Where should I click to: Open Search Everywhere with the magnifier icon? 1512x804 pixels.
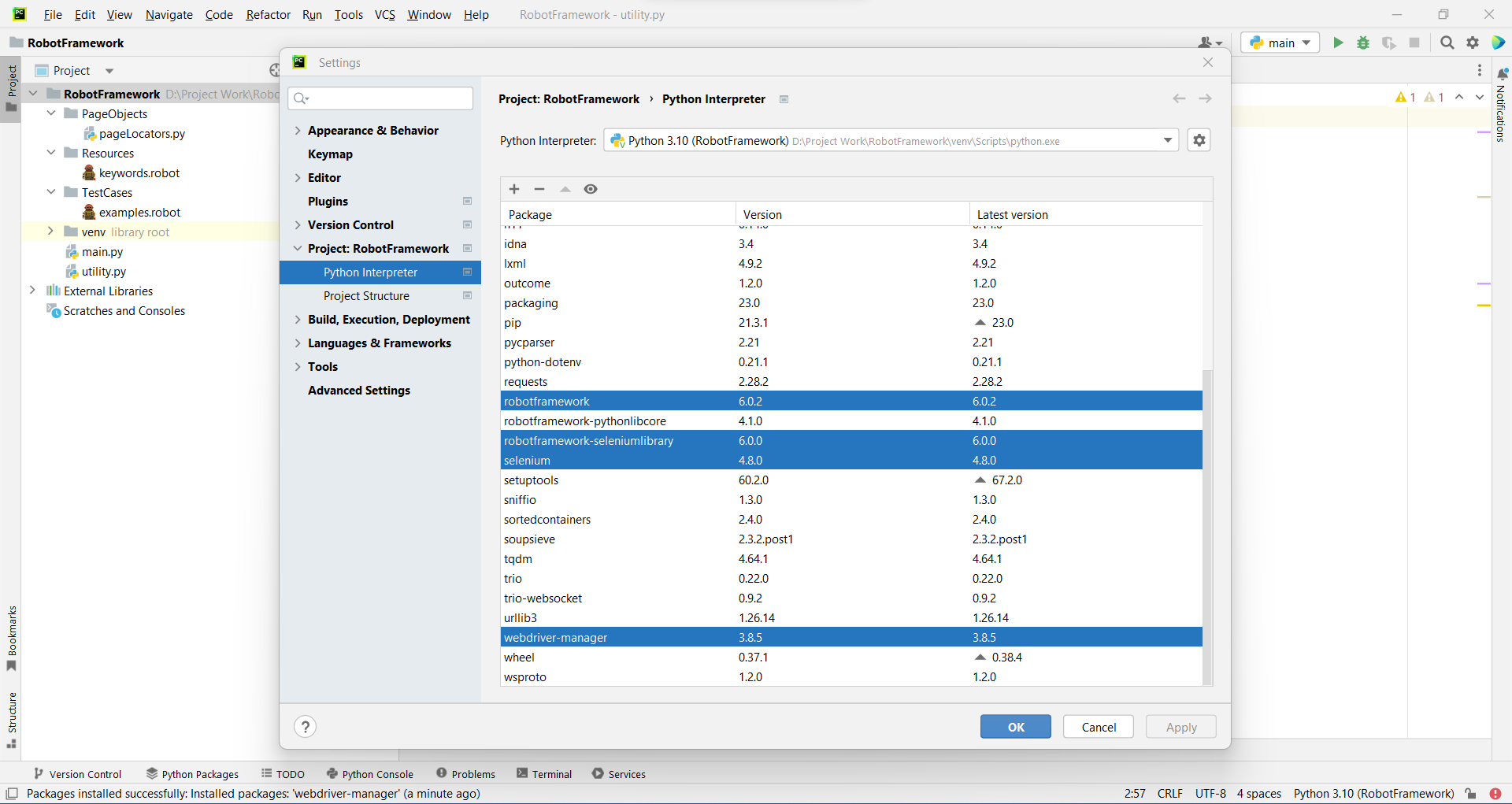(x=1447, y=43)
